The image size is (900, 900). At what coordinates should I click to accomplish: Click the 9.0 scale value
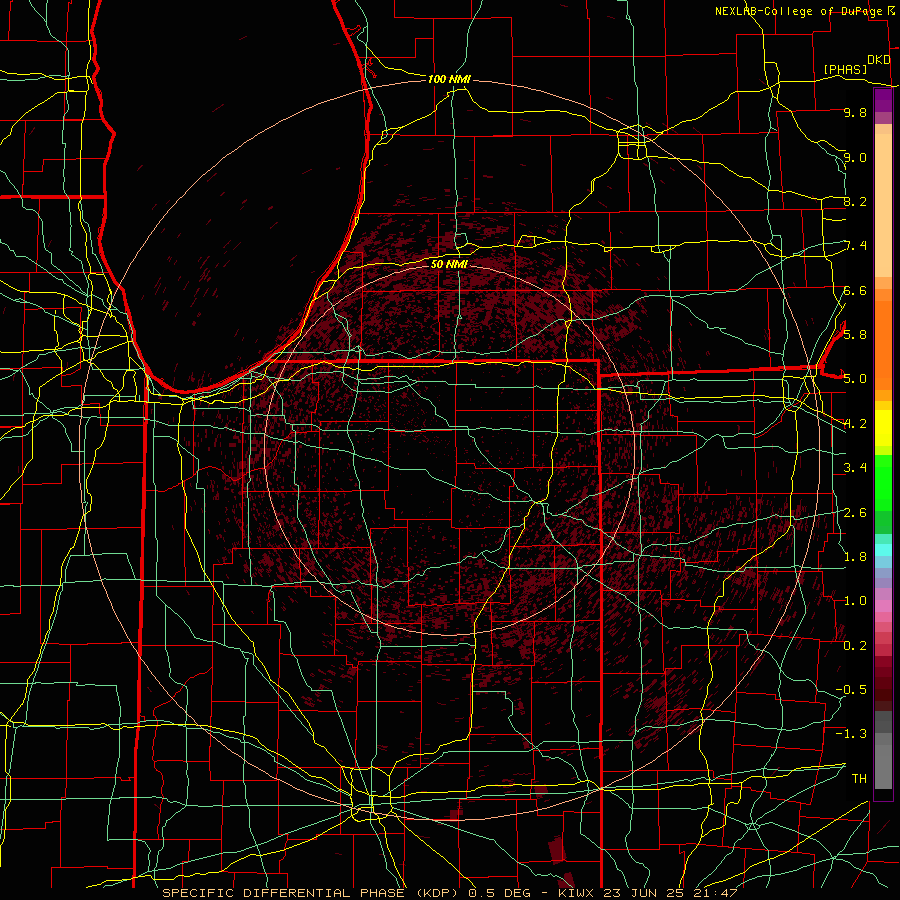coord(855,157)
